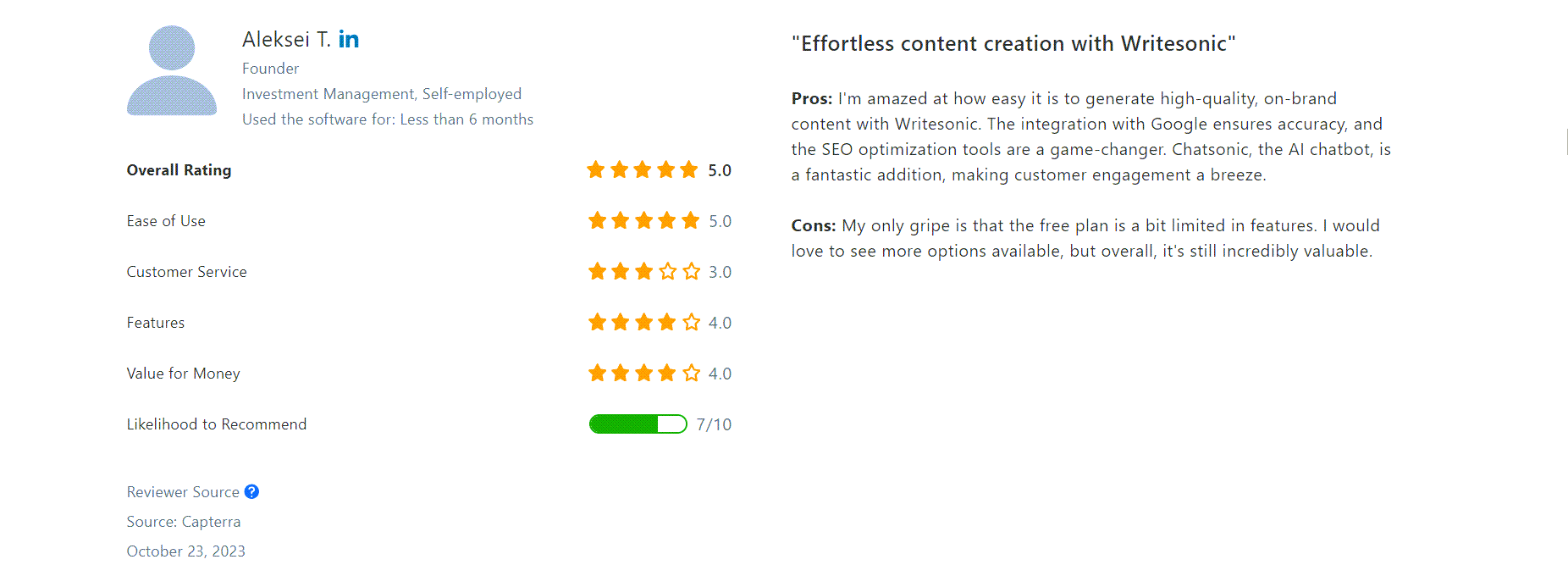Click the Customer Service three-star rating
The width and height of the screenshot is (1568, 576).
tap(643, 271)
